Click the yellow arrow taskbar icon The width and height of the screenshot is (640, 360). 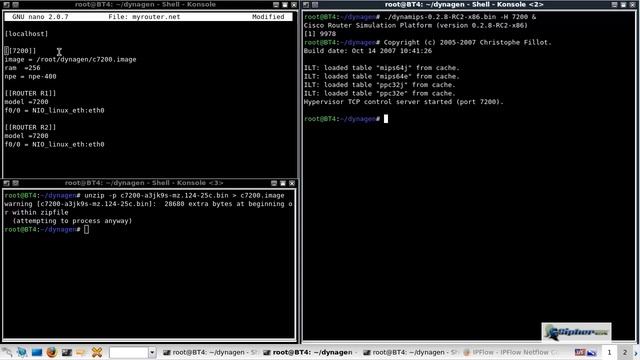81,352
